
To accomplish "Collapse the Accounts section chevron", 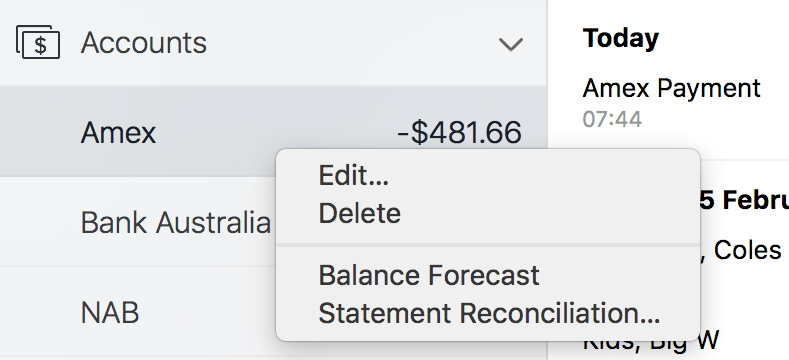I will [511, 45].
